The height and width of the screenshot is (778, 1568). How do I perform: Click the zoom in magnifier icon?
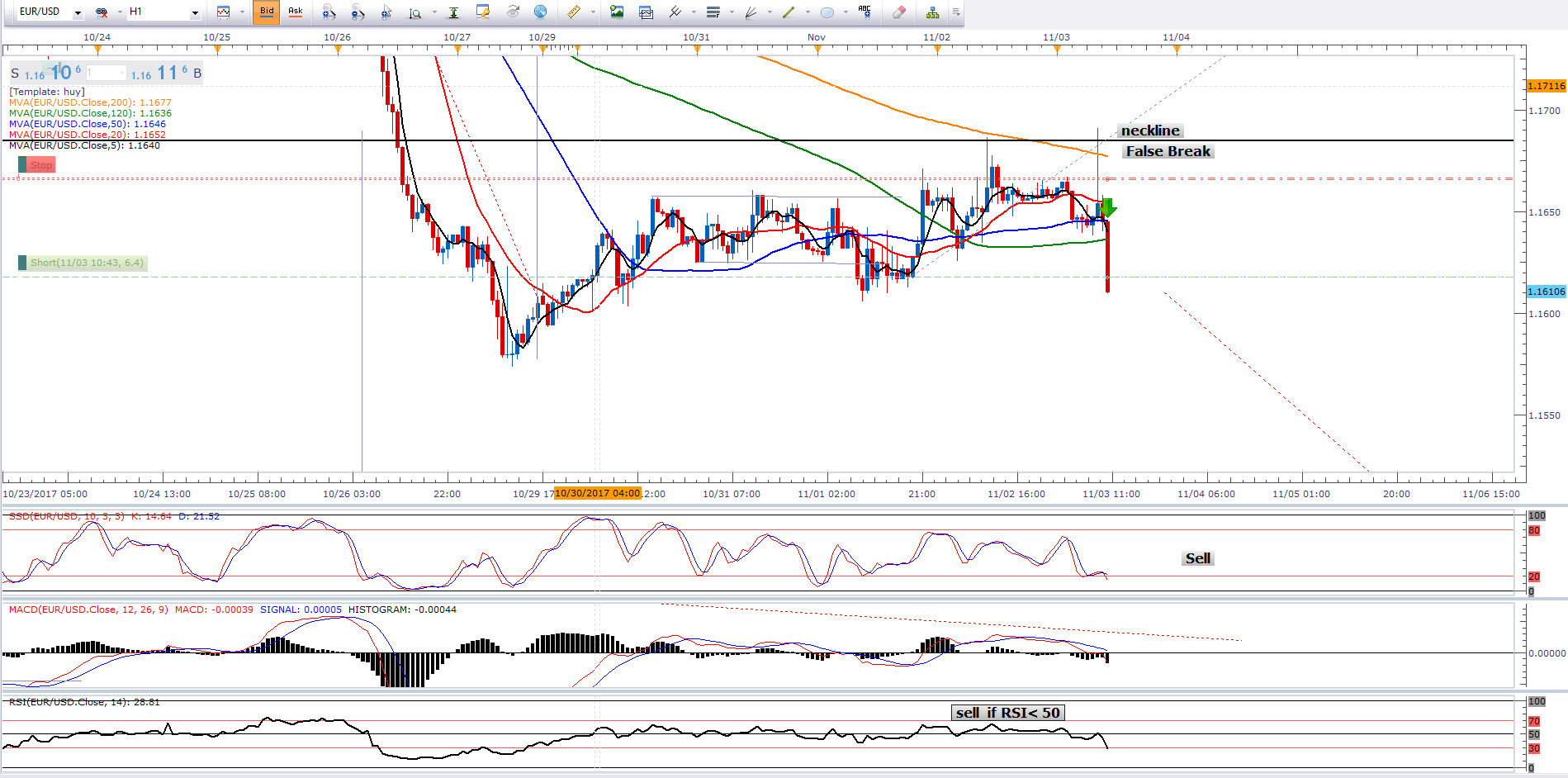click(x=329, y=12)
